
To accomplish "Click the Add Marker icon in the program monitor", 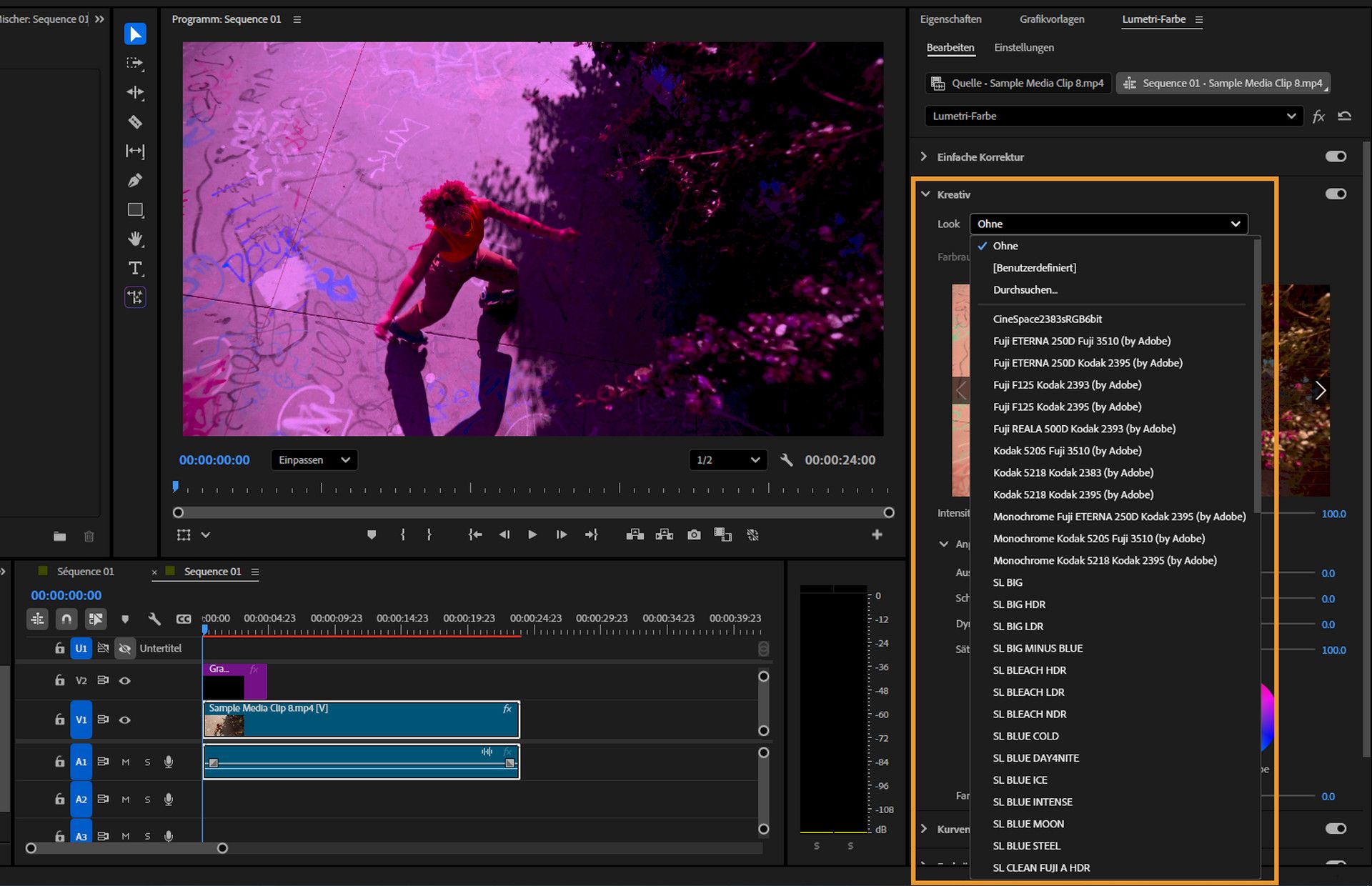I will tap(372, 534).
